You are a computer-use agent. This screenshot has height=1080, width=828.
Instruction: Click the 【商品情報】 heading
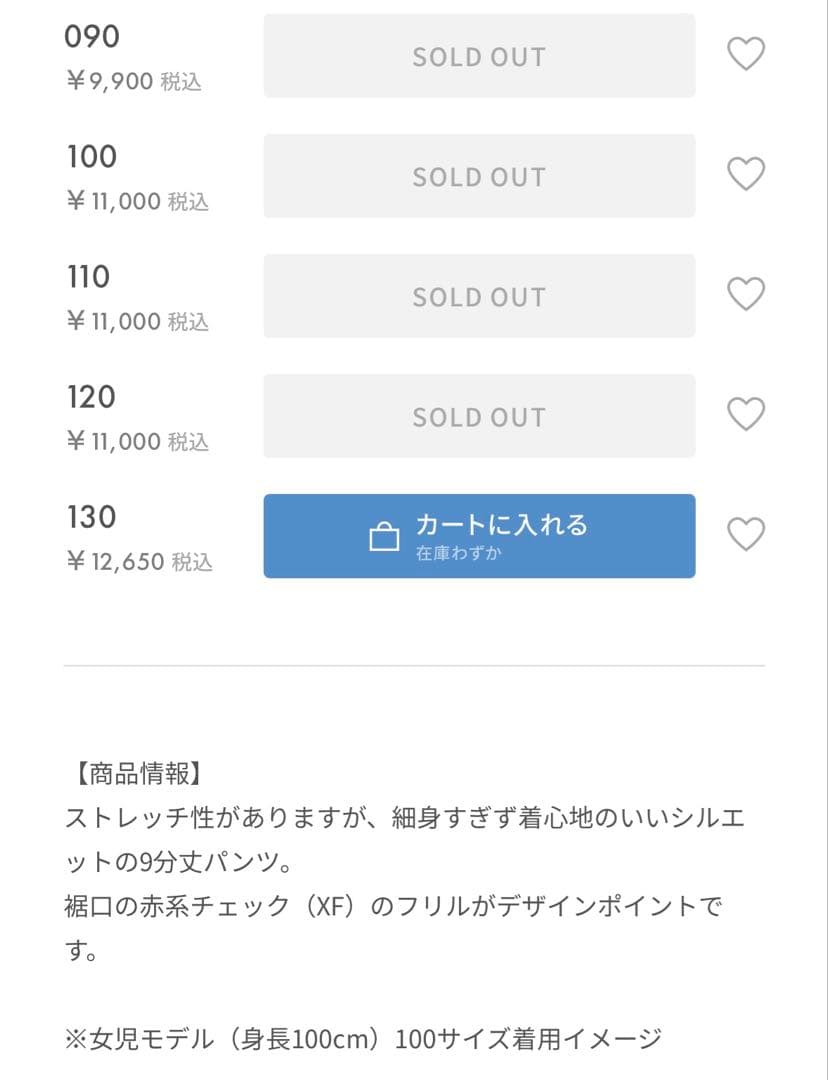point(138,774)
